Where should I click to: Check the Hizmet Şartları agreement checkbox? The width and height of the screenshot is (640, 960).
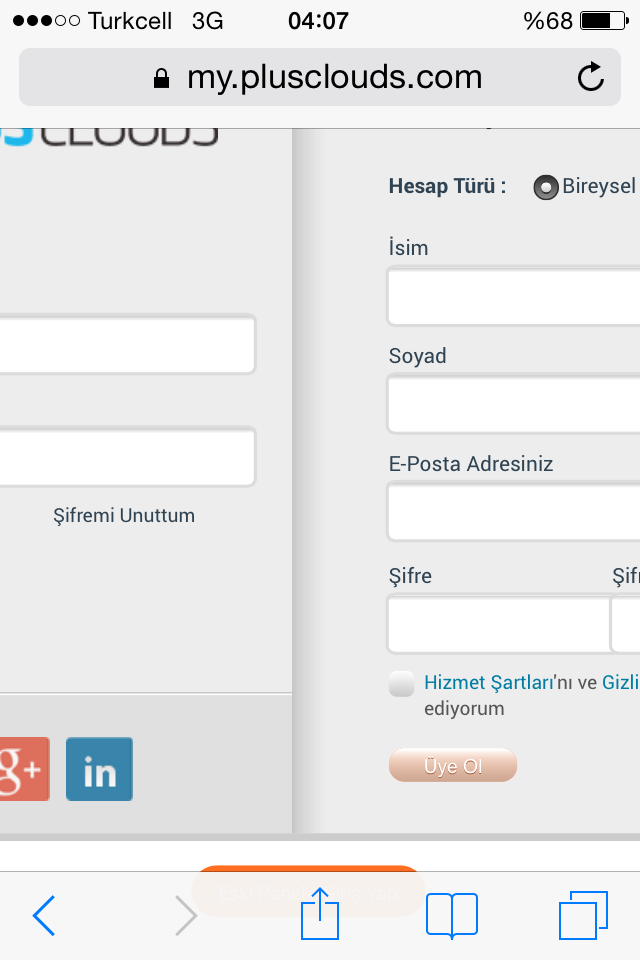[402, 684]
